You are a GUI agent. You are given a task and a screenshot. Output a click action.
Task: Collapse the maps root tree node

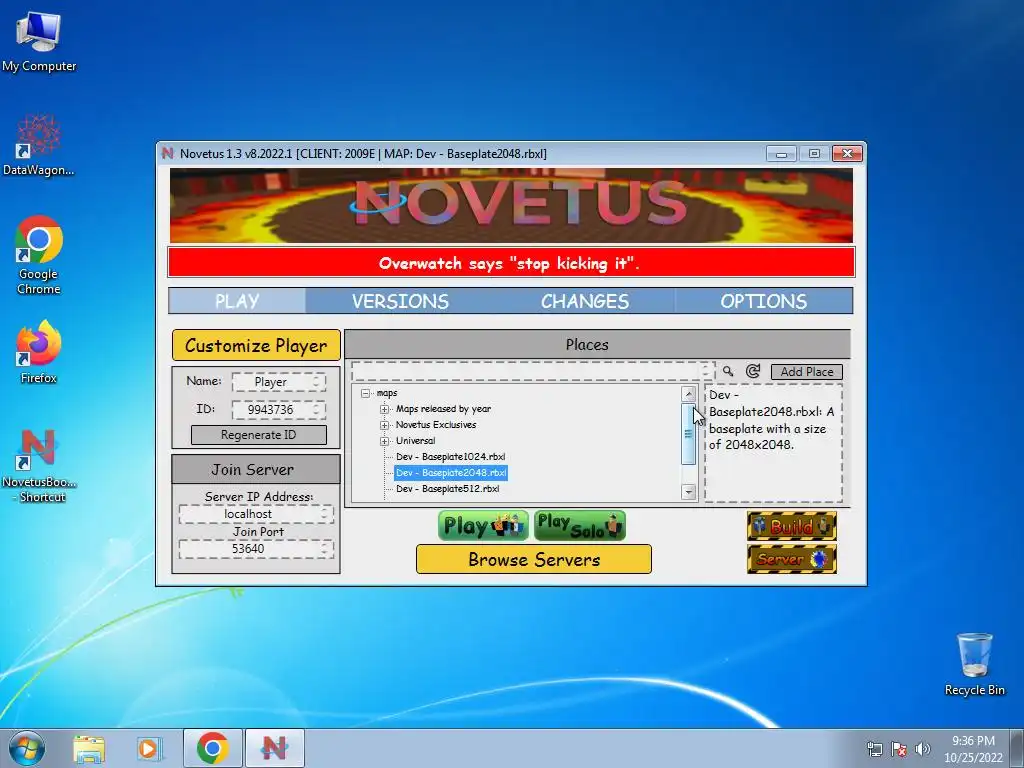click(x=366, y=393)
